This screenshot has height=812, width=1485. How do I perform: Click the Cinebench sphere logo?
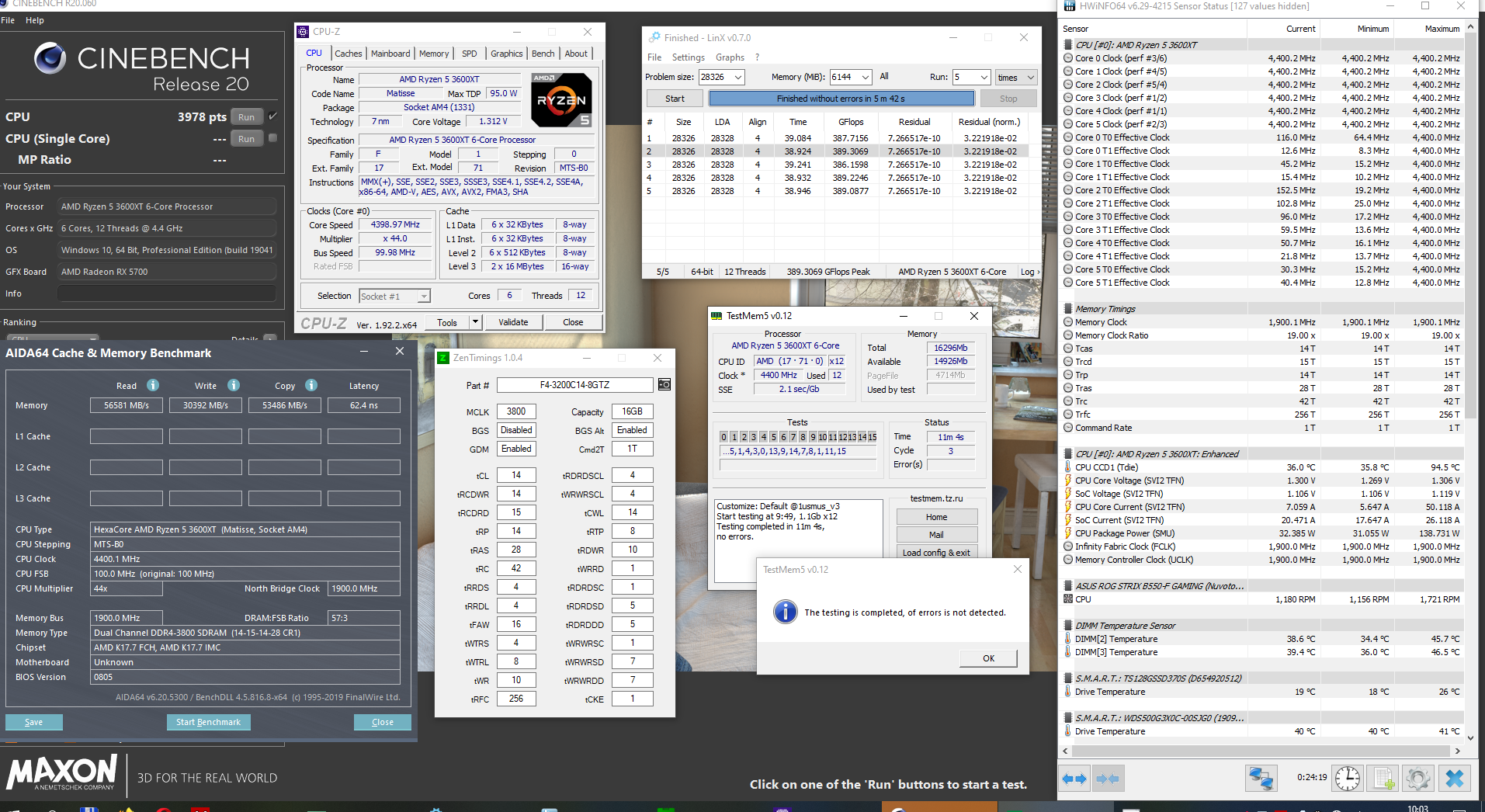pyautogui.click(x=50, y=58)
